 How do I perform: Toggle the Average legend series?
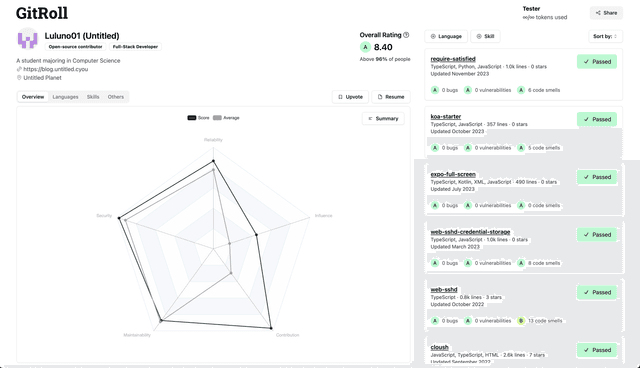pyautogui.click(x=226, y=118)
